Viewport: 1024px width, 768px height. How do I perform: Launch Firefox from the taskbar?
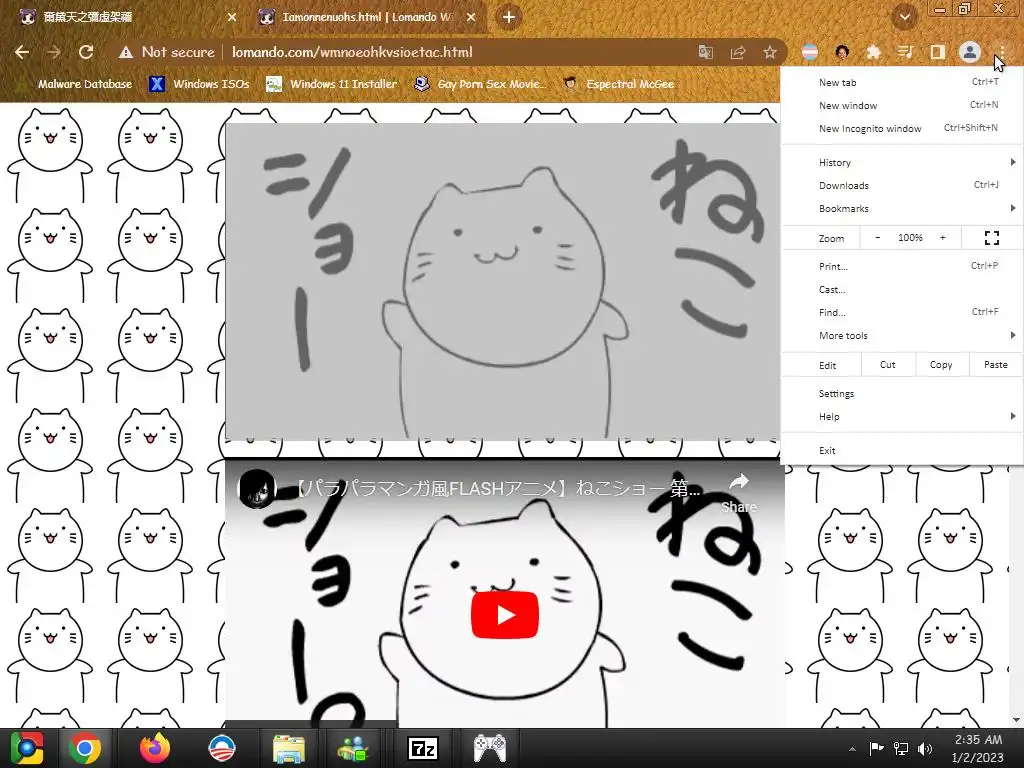click(155, 748)
